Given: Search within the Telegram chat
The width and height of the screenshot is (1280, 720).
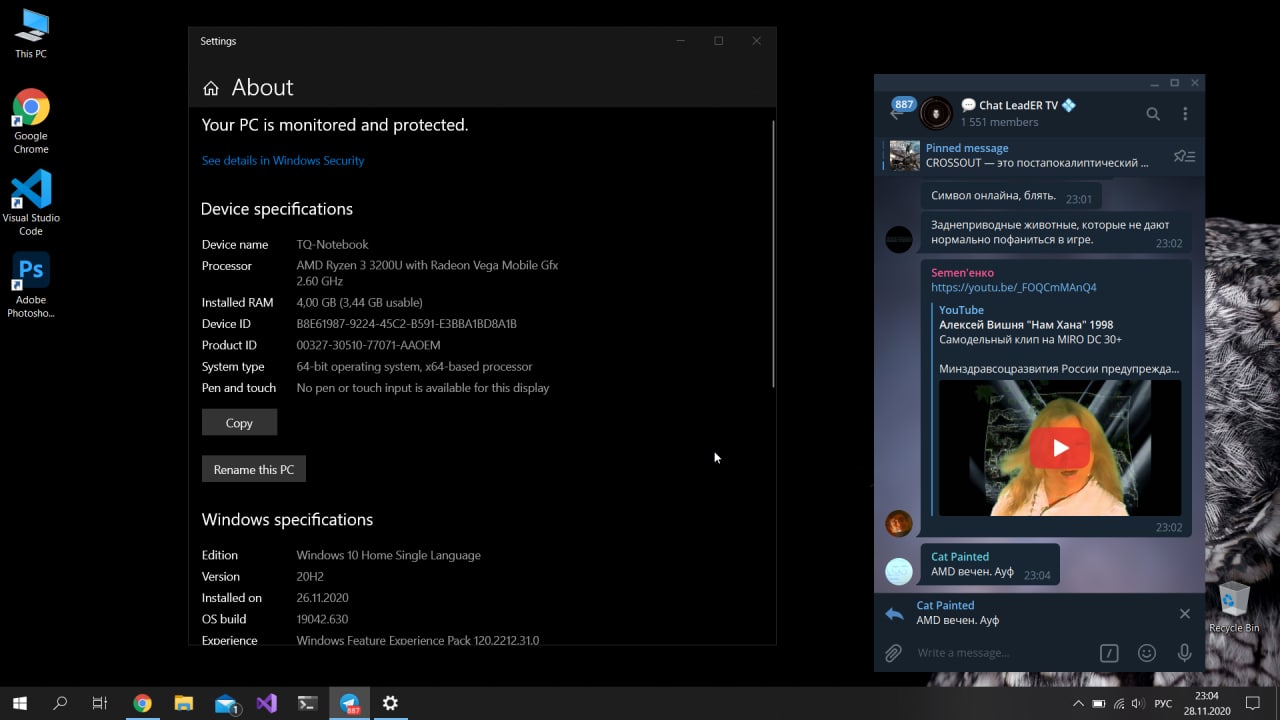Looking at the screenshot, I should click(x=1153, y=114).
